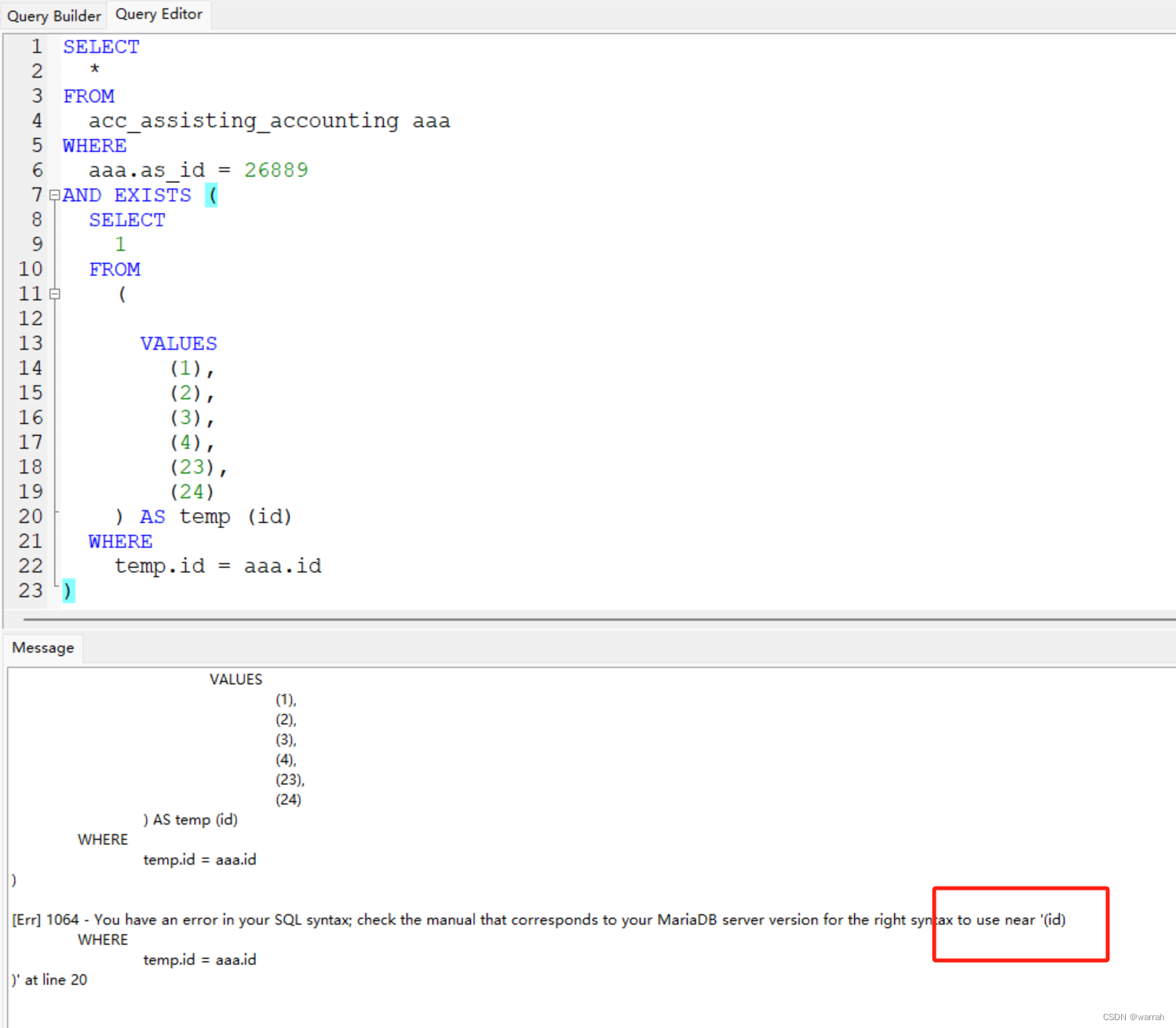The image size is (1176, 1028).
Task: Click the (1), value row in editor
Action: (192, 368)
